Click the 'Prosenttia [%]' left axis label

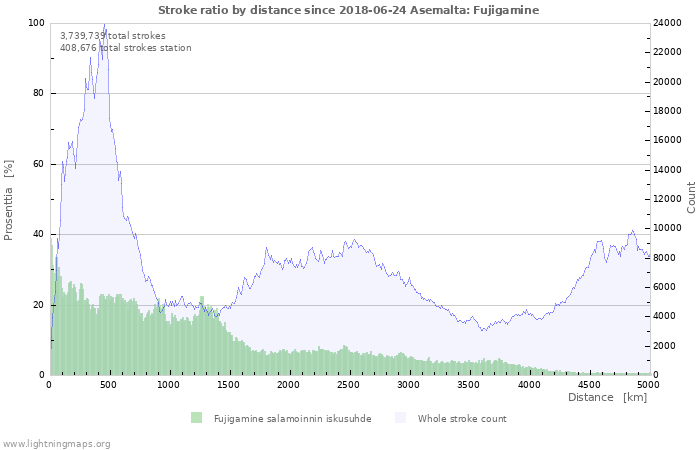click(9, 198)
